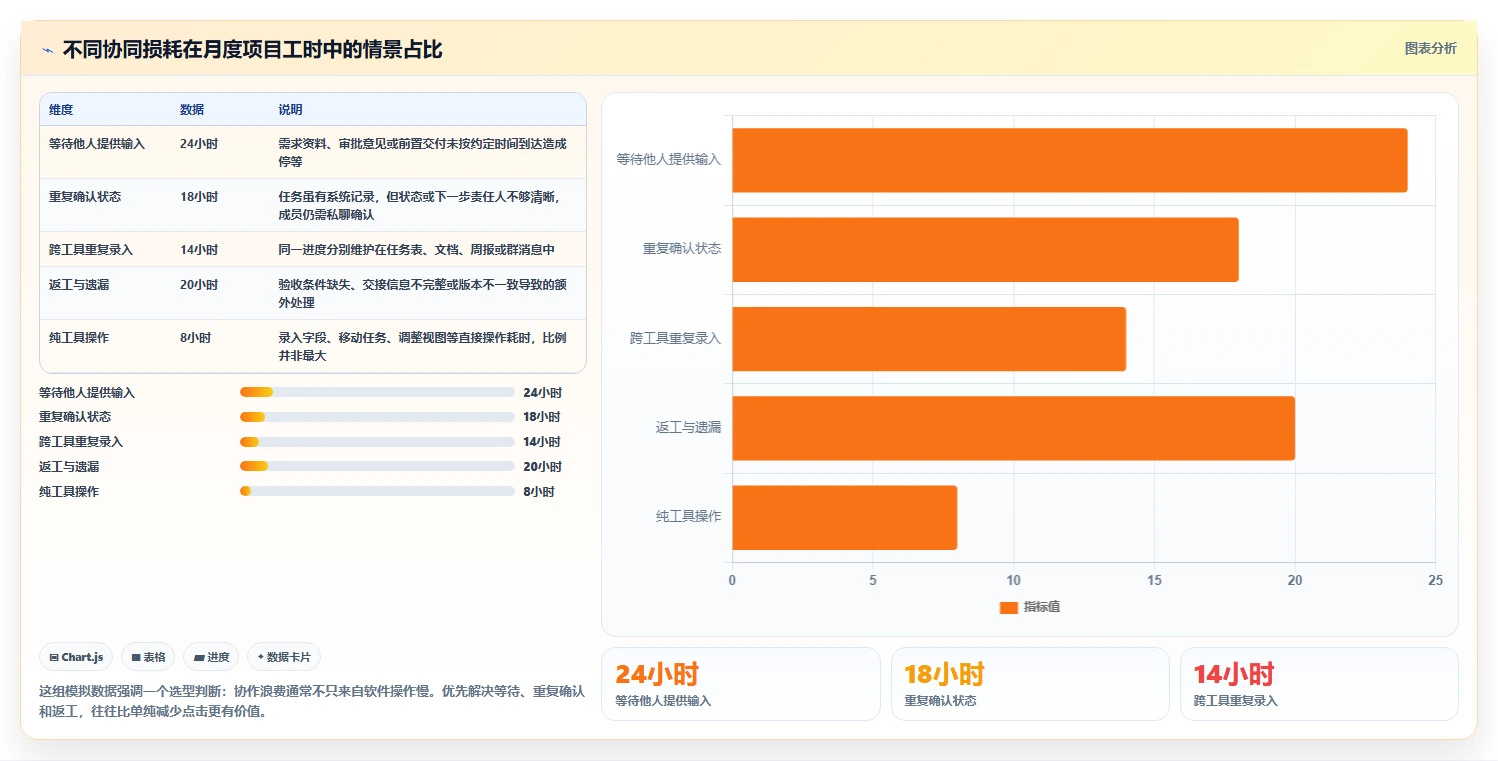Click the 纯工具操作 chart bar

[844, 517]
